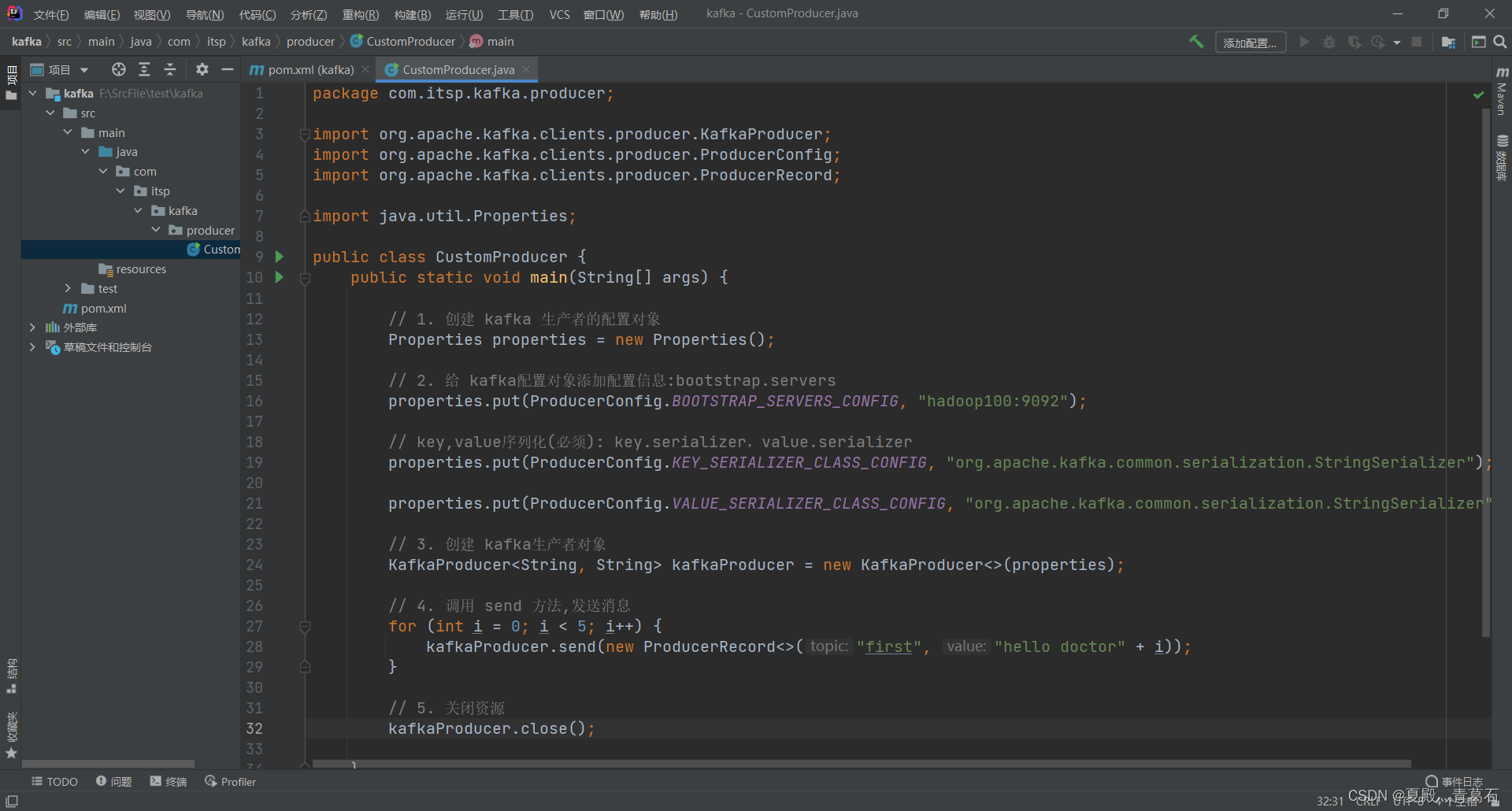Screen dimensions: 1512x811
Task: Click the editor horizontal scrollbar
Action: coord(862,764)
